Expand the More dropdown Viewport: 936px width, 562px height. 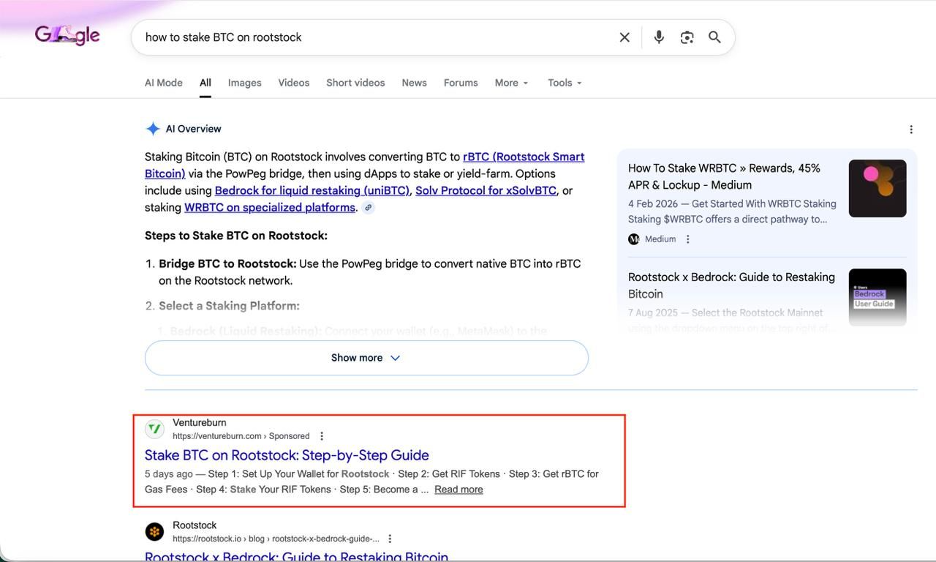pyautogui.click(x=512, y=82)
